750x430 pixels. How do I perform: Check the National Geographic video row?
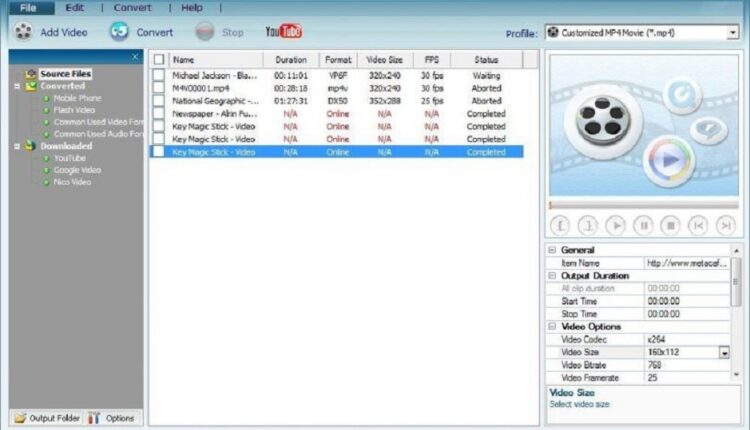159,101
